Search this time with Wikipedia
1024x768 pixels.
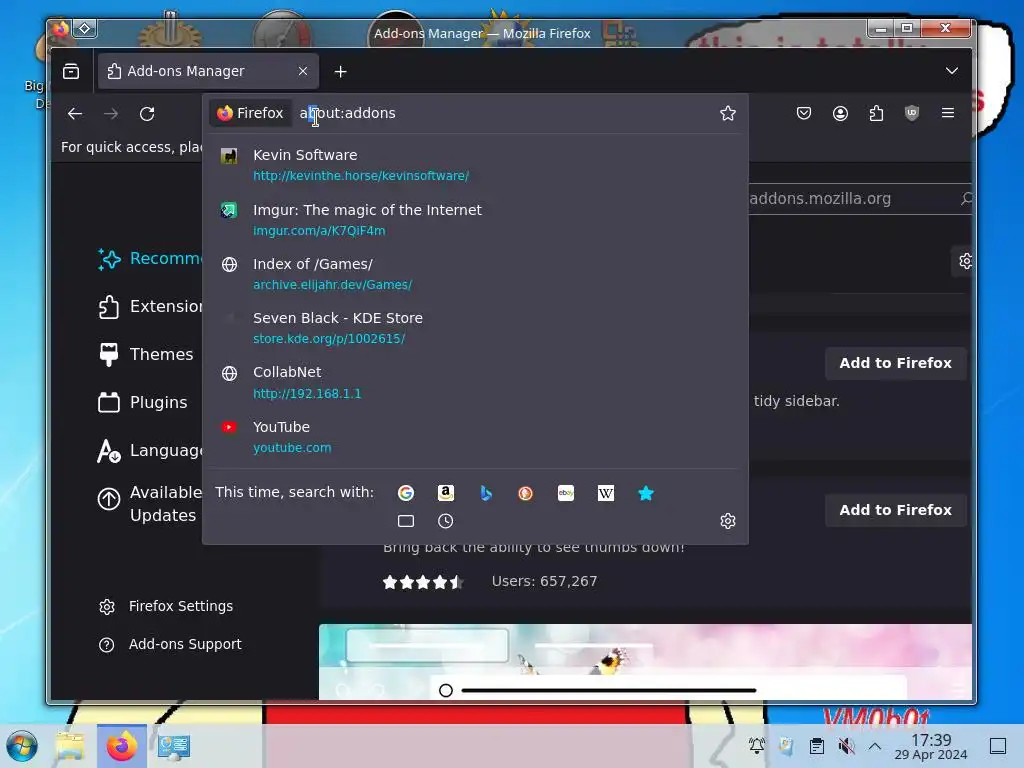click(605, 493)
